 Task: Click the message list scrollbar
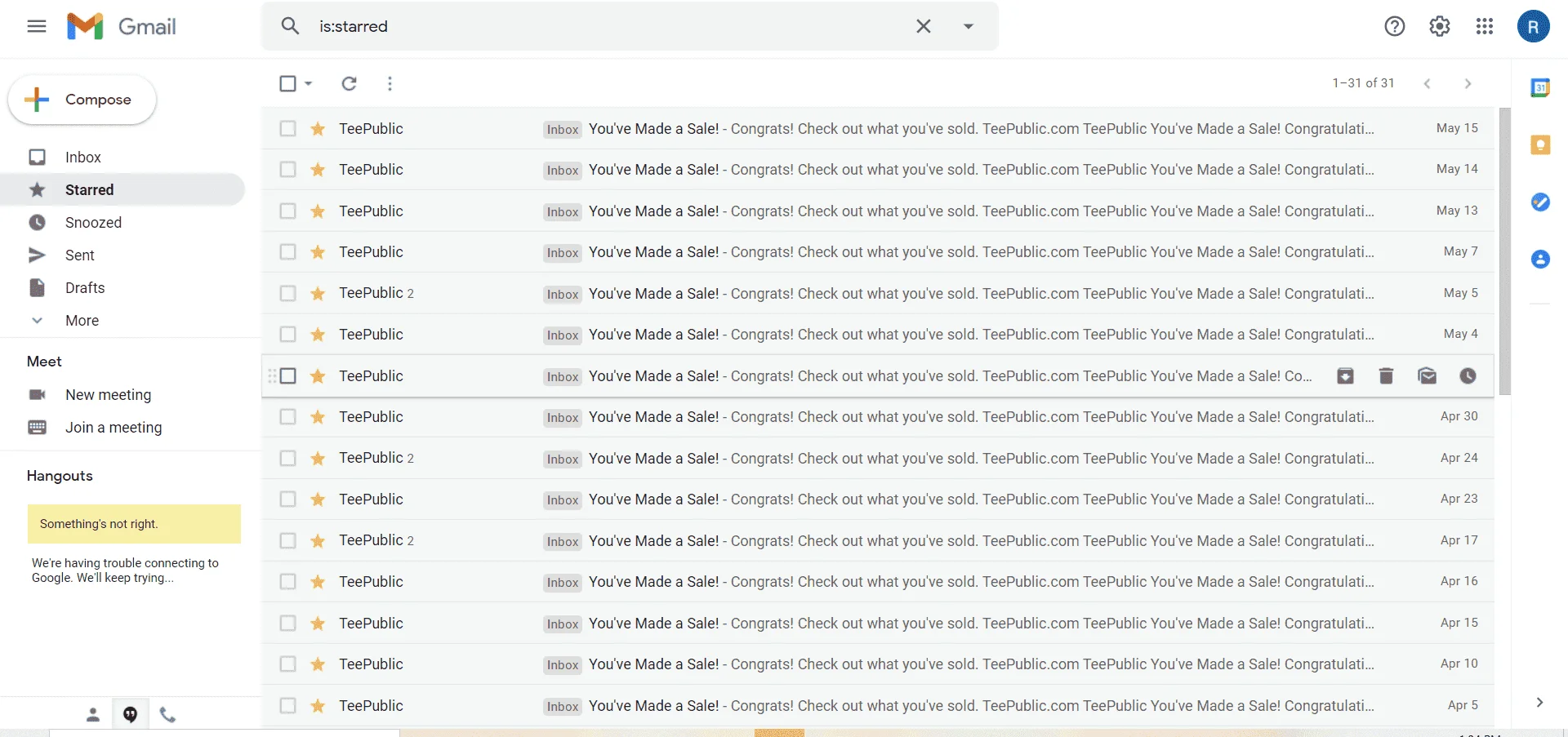[x=1504, y=251]
